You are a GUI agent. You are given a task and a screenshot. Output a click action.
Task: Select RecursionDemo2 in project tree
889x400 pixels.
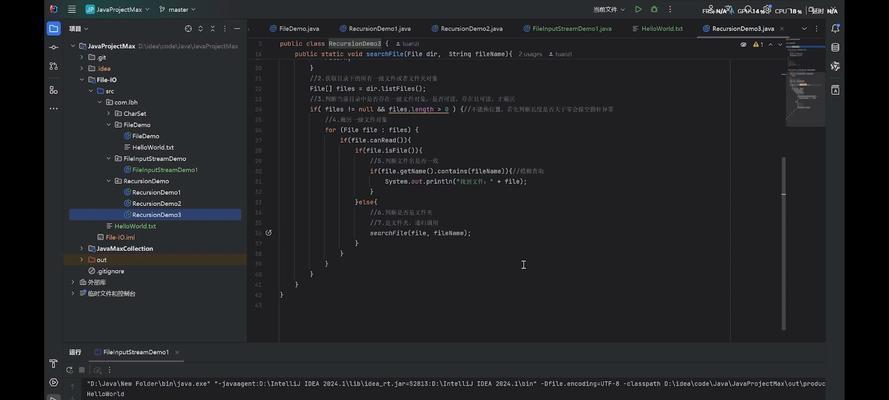[x=156, y=203]
